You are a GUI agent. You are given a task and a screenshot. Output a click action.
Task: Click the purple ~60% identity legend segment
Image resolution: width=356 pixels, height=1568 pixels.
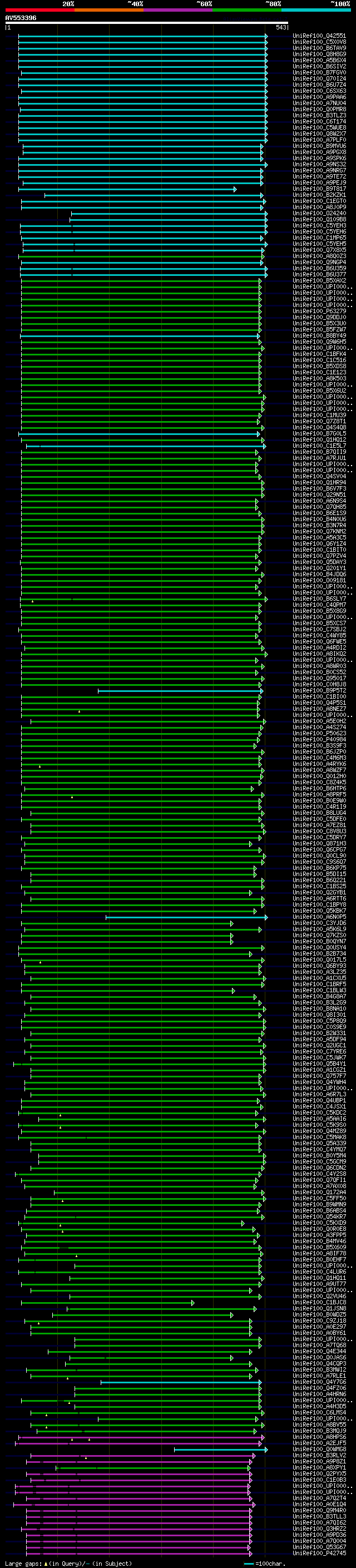pyautogui.click(x=179, y=10)
